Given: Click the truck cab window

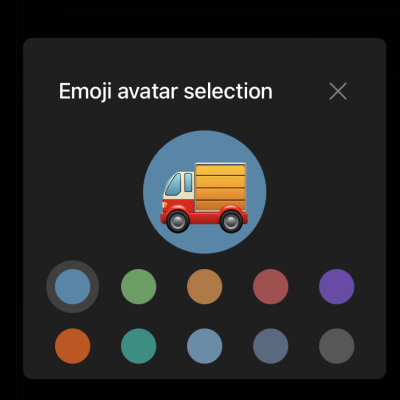Looking at the screenshot, I should click(x=174, y=184).
